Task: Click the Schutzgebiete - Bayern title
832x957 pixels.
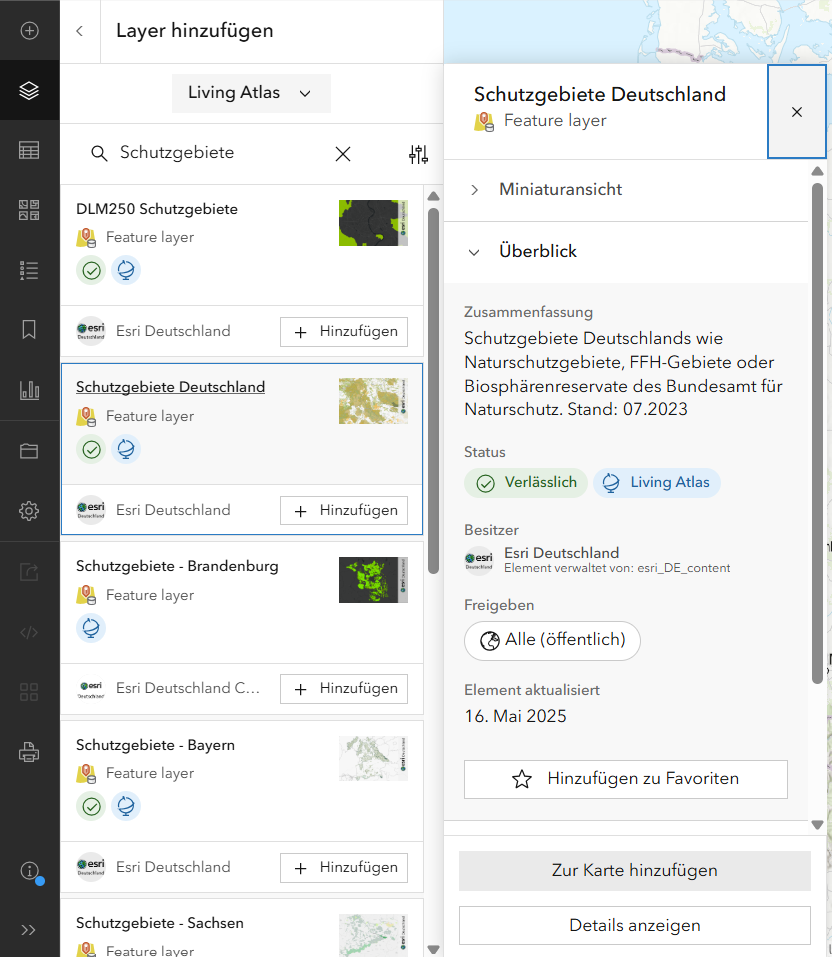Action: (155, 745)
